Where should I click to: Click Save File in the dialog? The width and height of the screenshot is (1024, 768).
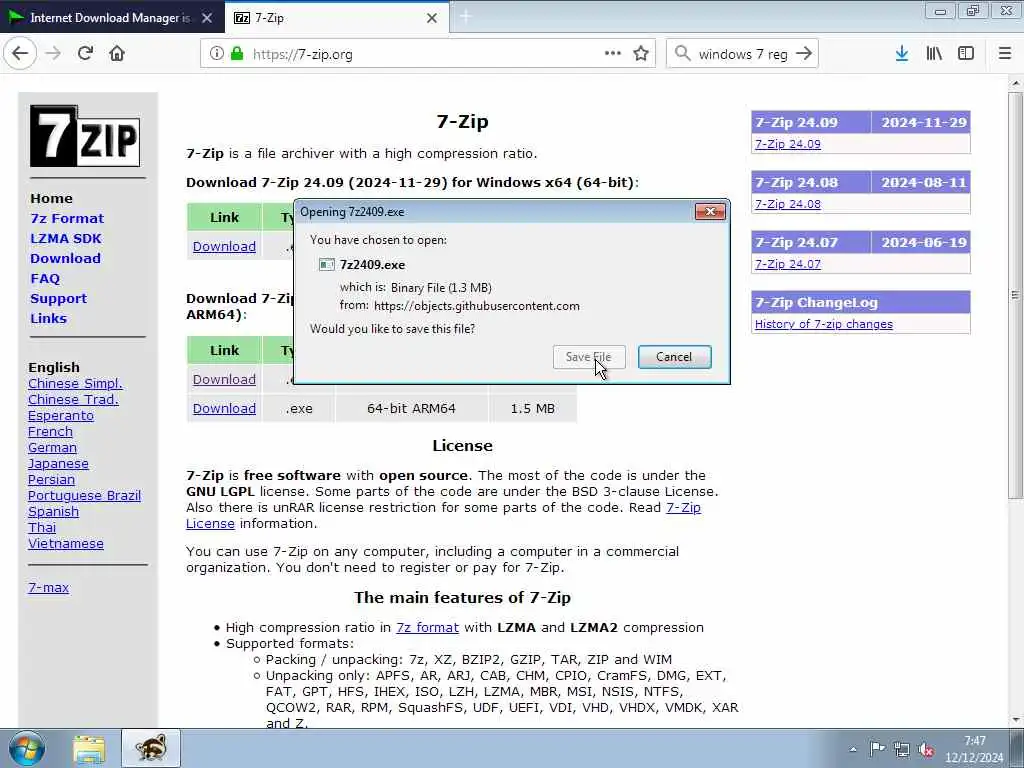(x=589, y=357)
